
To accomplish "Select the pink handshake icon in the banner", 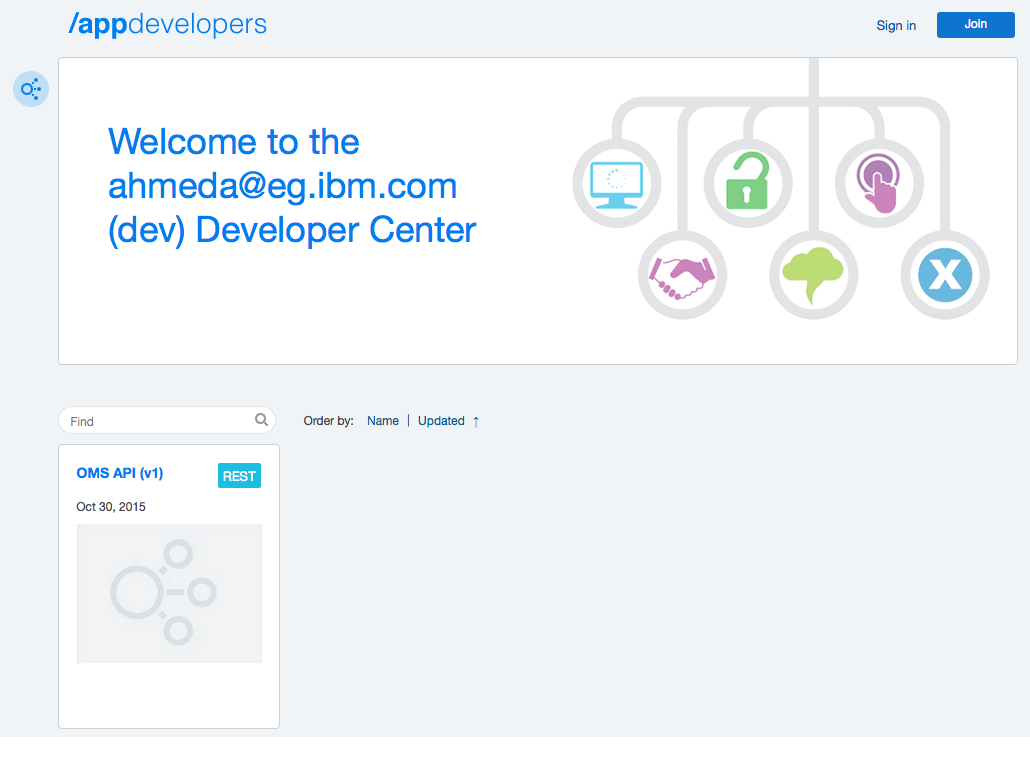I will 682,275.
